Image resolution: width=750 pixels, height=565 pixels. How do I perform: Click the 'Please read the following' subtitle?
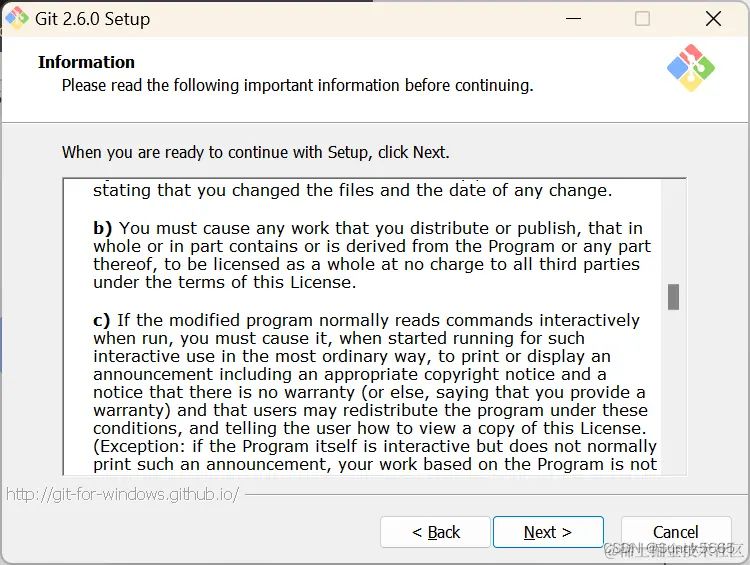tap(298, 85)
